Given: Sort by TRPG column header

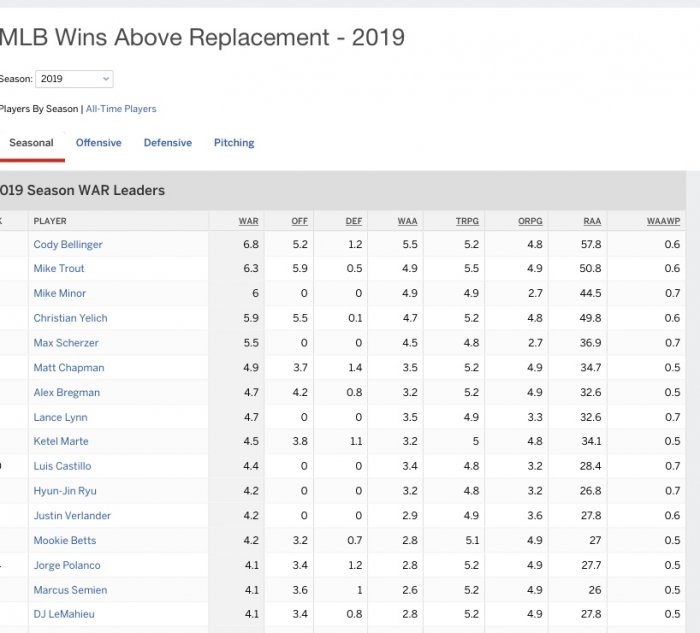Looking at the screenshot, I should (467, 221).
